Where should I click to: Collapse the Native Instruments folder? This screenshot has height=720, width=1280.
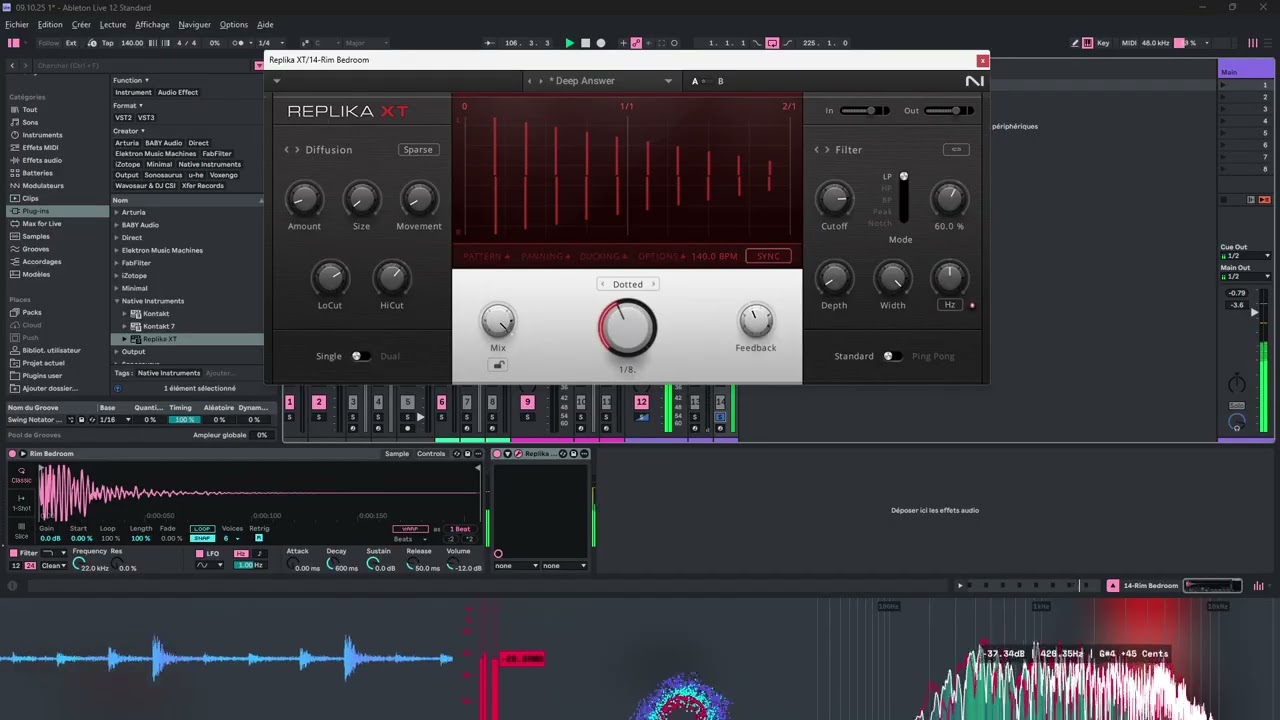[117, 301]
